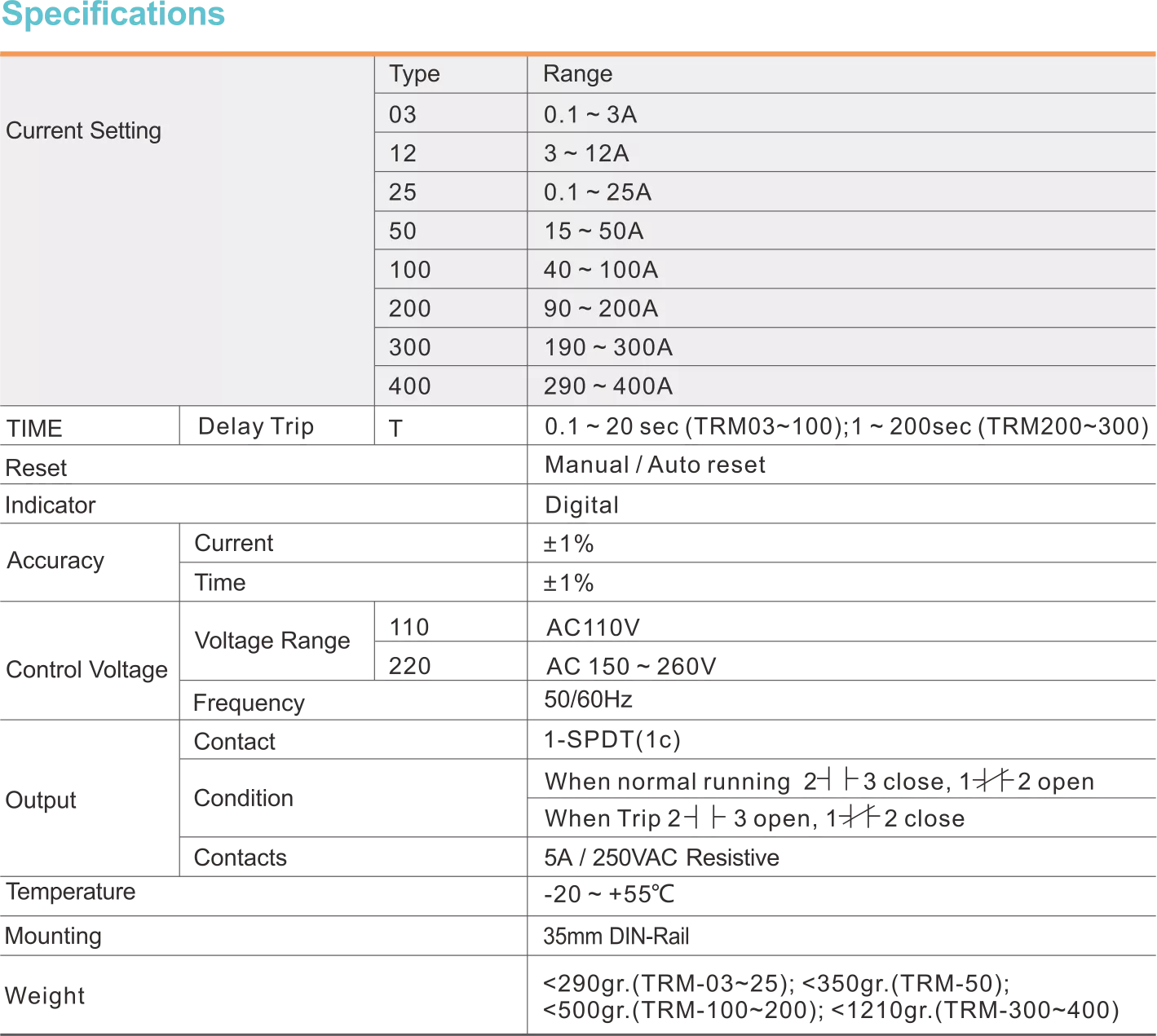The height and width of the screenshot is (1036, 1157).
Task: Click the 3 ~ 12A range value
Action: pos(586,153)
